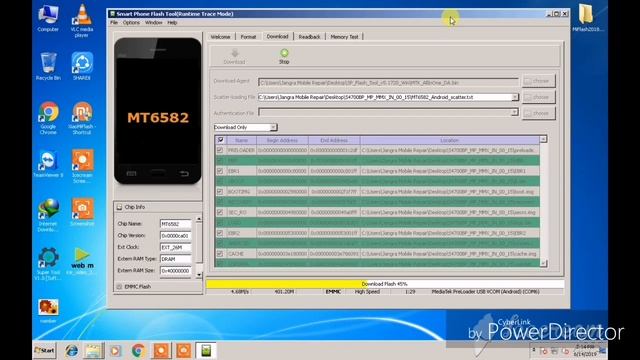The image size is (640, 360).
Task: Click partition table scrollbar up arrow
Action: tap(543, 140)
